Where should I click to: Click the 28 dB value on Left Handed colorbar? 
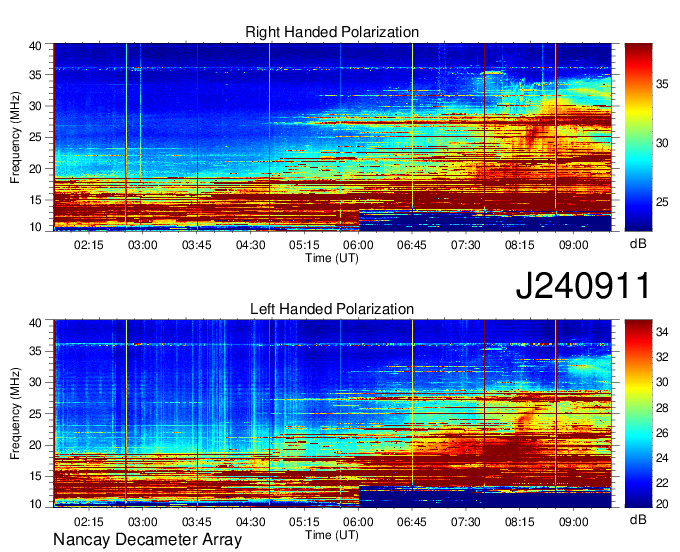662,408
